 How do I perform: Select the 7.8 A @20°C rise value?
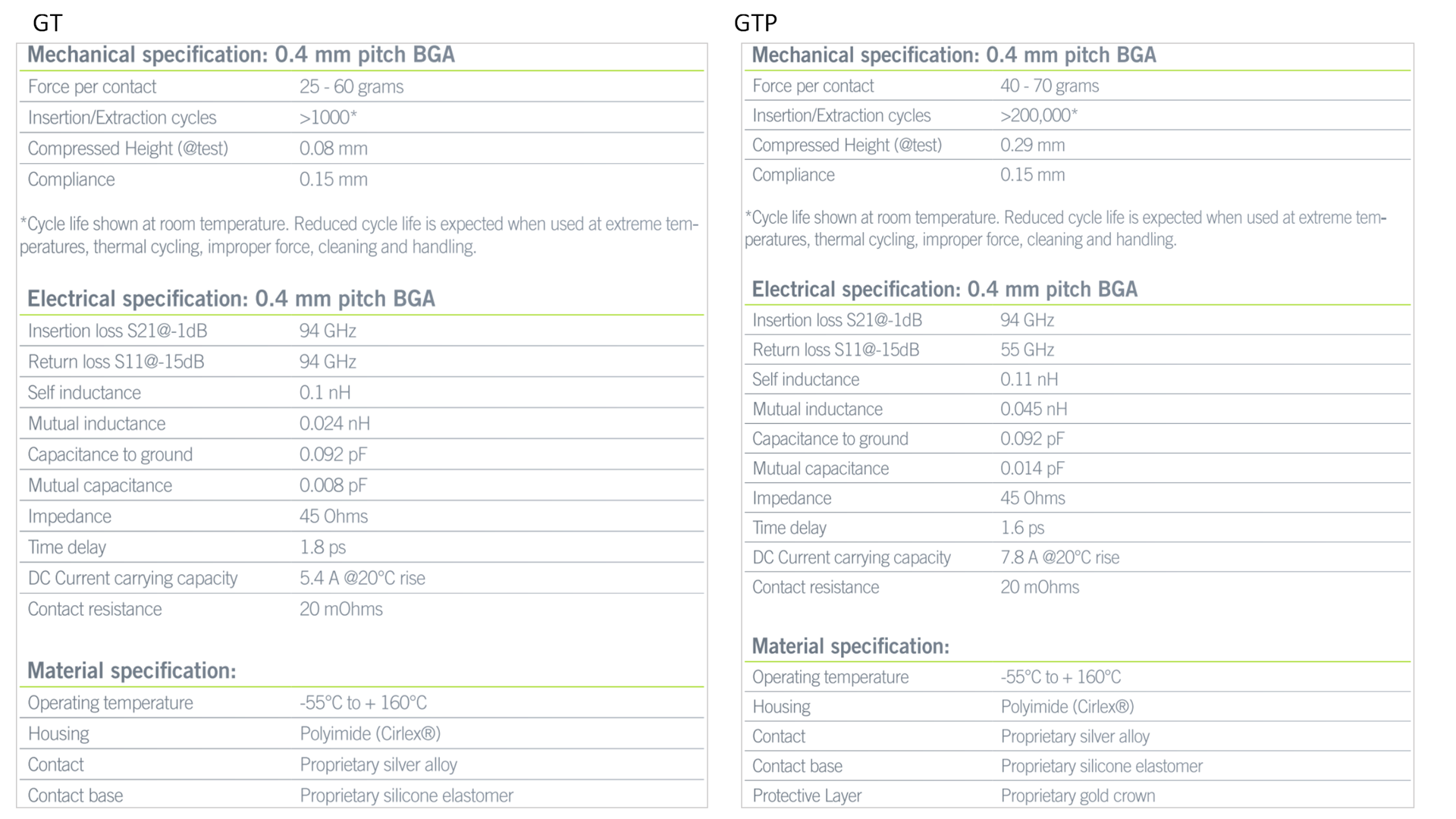1059,557
